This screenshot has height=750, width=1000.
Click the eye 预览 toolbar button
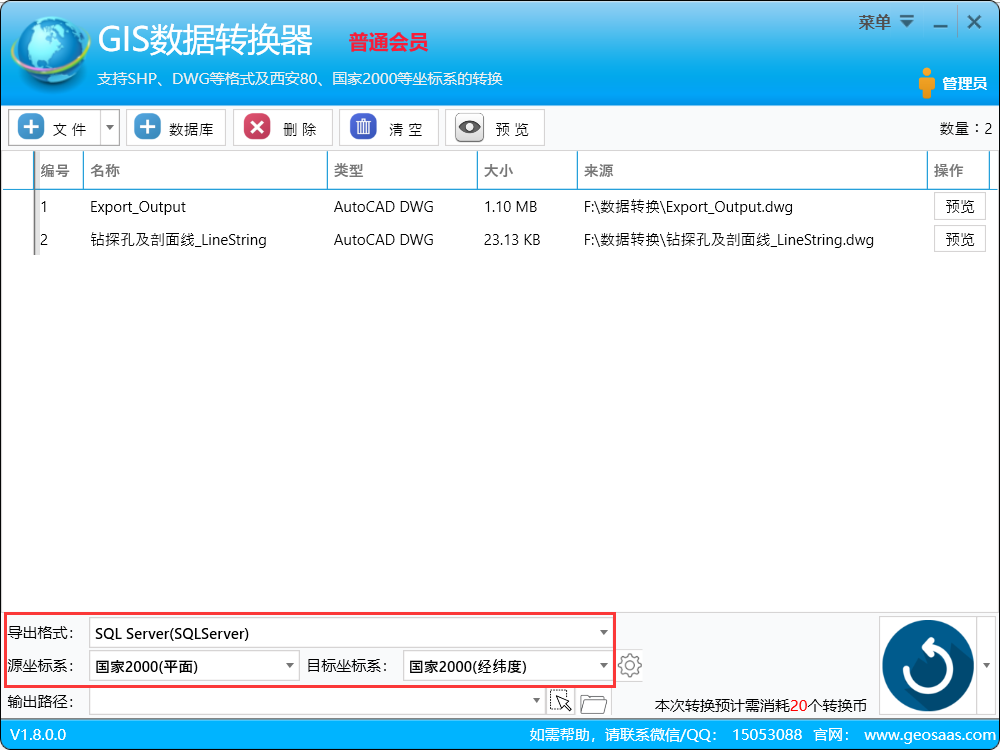point(494,128)
